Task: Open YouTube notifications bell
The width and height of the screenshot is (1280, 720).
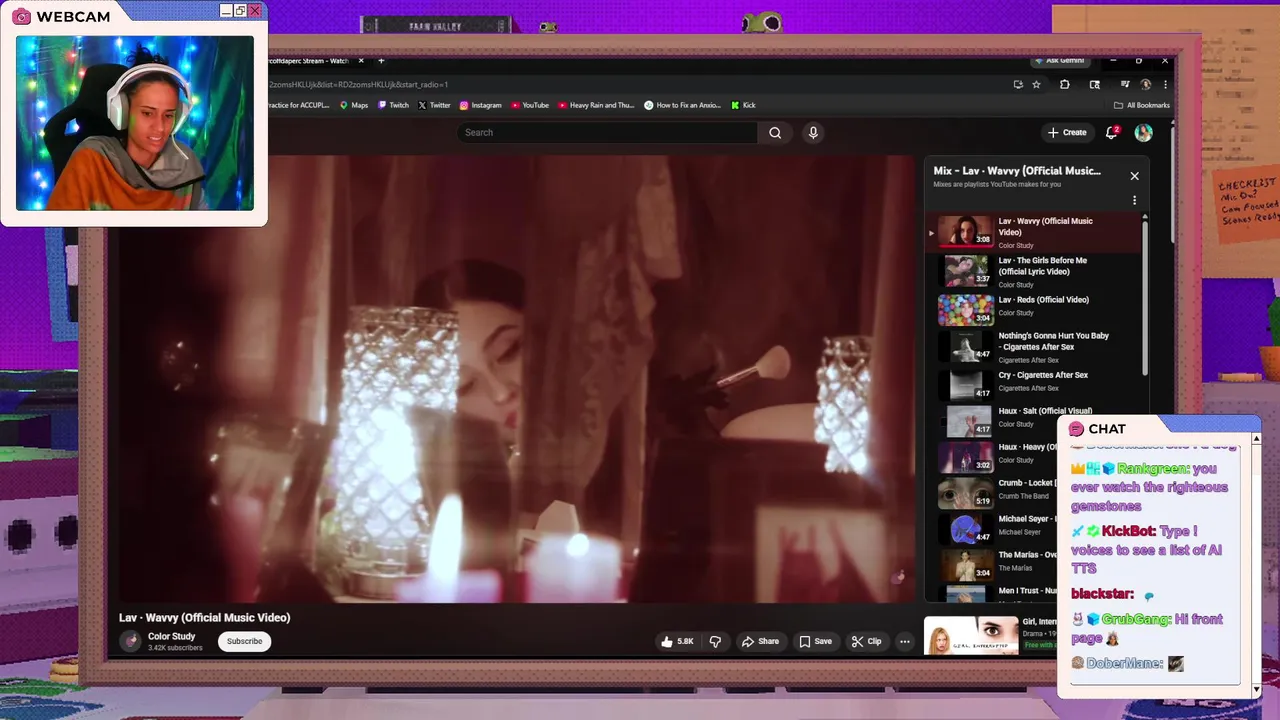Action: 1111,132
